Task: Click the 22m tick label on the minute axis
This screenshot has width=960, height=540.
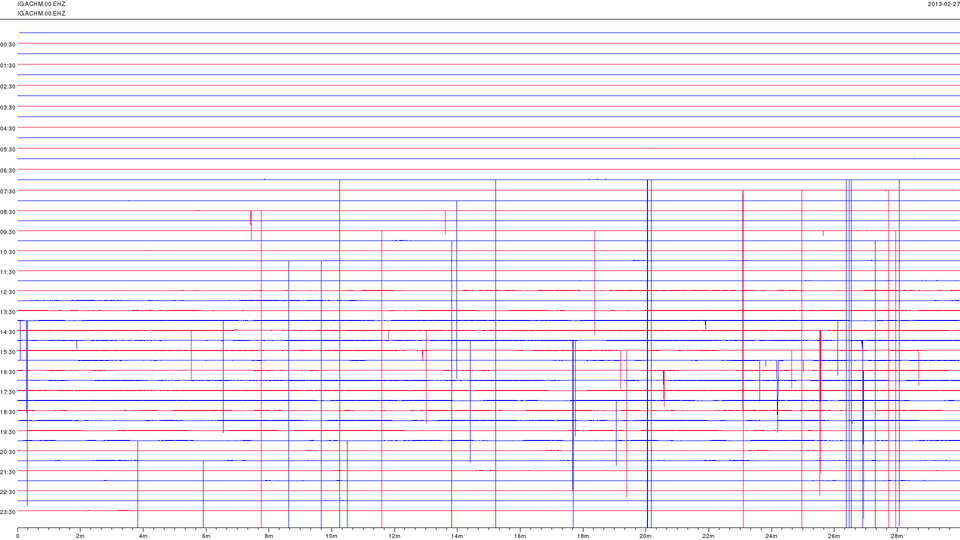Action: tap(708, 536)
